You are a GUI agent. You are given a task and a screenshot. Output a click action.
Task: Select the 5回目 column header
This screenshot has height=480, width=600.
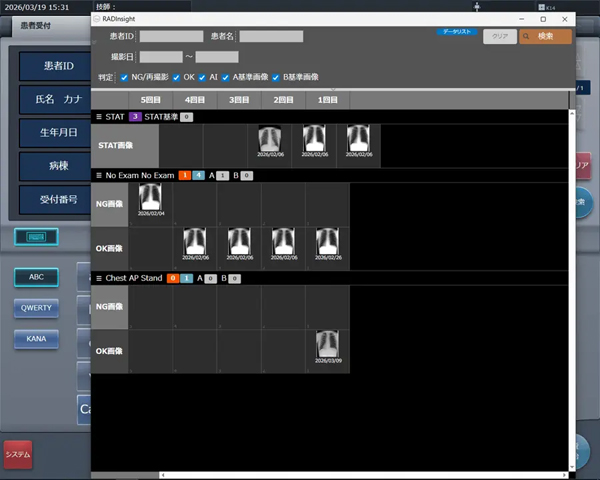pyautogui.click(x=150, y=100)
